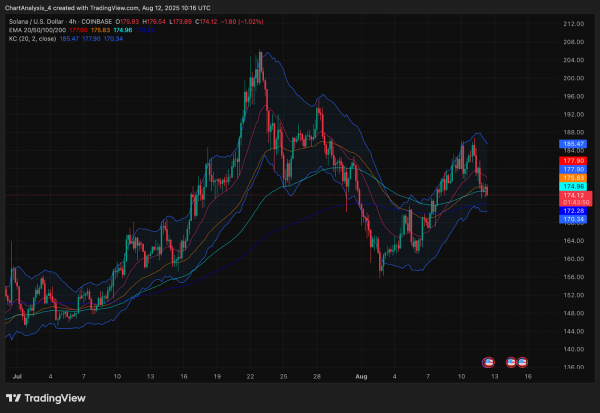Click the 212.00 price axis label
This screenshot has height=413, width=600.
574,24
